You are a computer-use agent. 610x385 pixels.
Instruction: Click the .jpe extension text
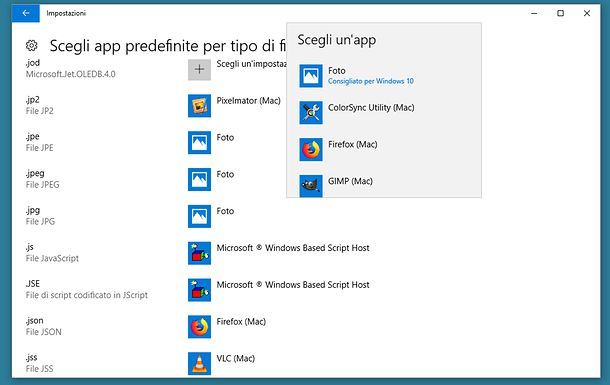point(33,136)
